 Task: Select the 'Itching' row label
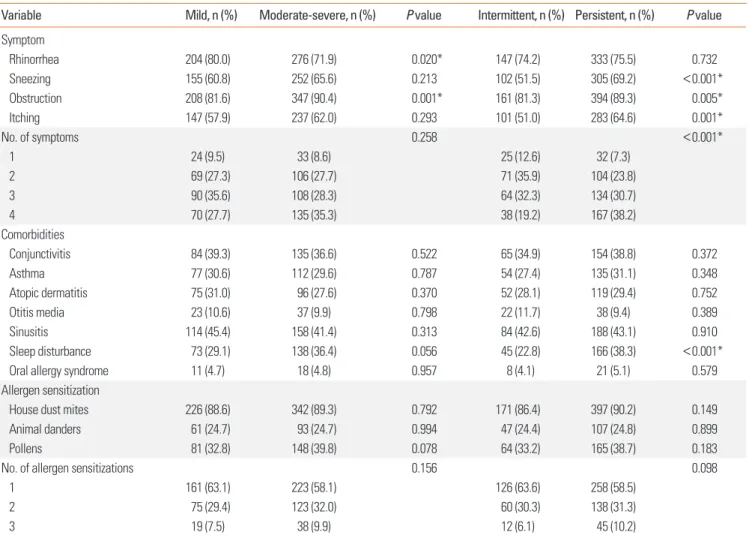[x=24, y=118]
